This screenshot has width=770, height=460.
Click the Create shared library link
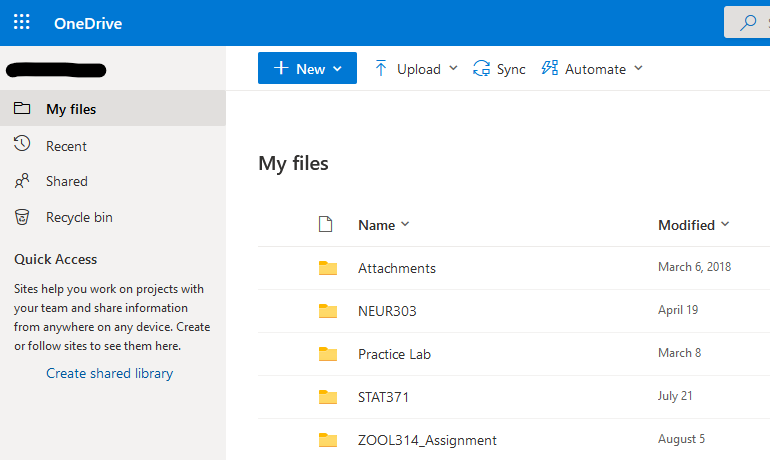click(x=109, y=373)
